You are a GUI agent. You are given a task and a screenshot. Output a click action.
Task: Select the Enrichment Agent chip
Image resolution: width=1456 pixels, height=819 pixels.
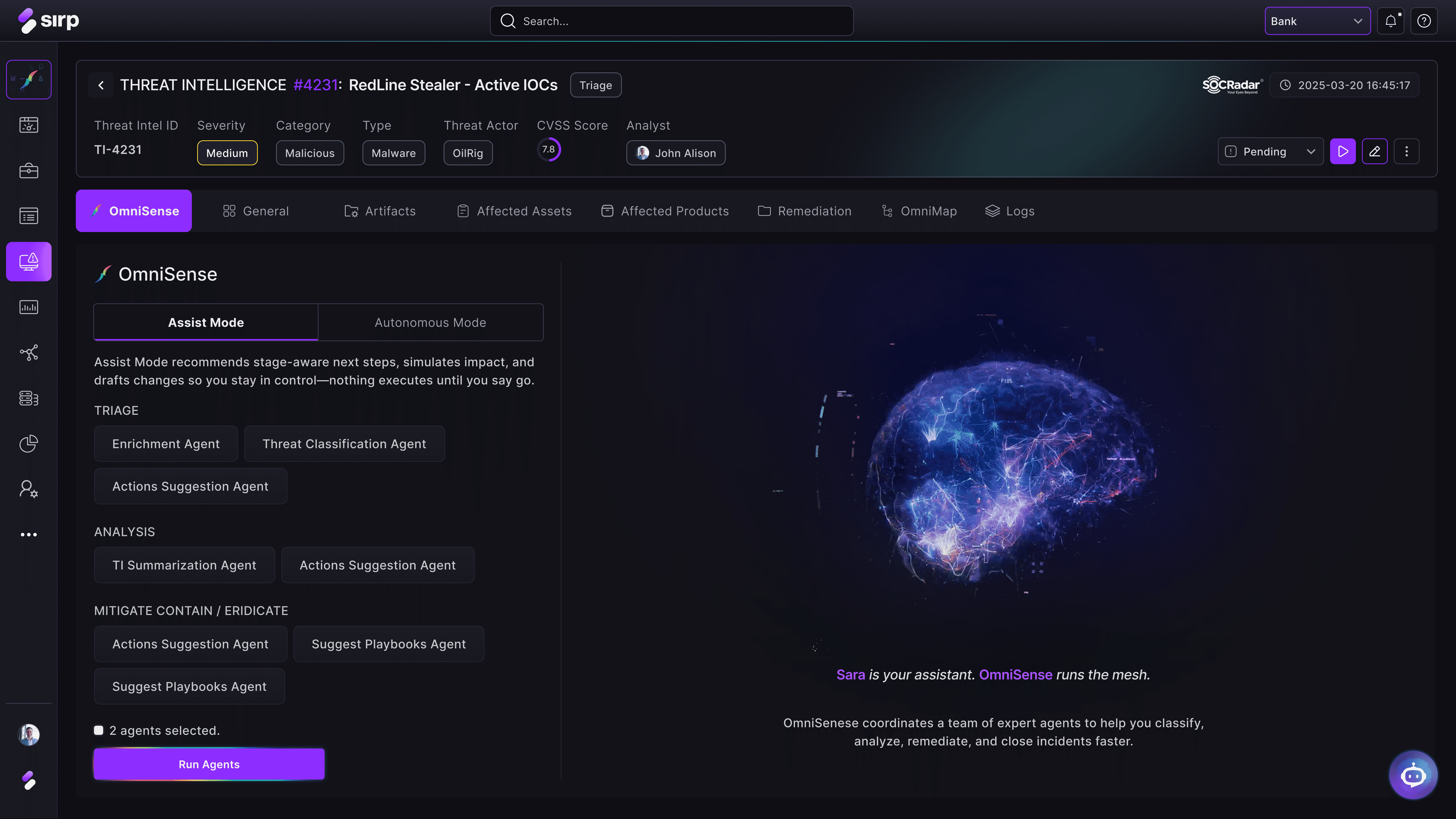click(166, 444)
